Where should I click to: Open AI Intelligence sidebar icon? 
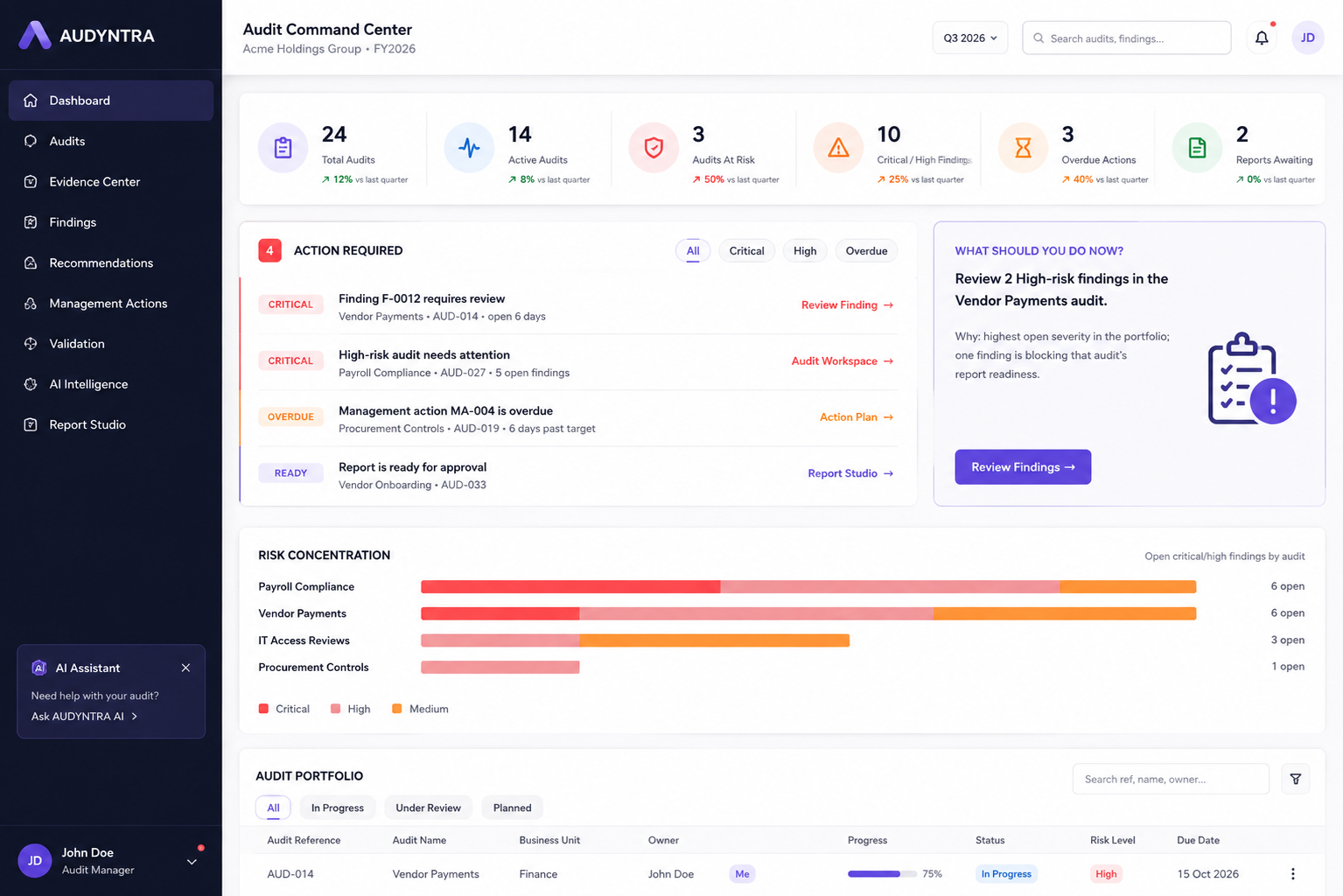[x=31, y=384]
